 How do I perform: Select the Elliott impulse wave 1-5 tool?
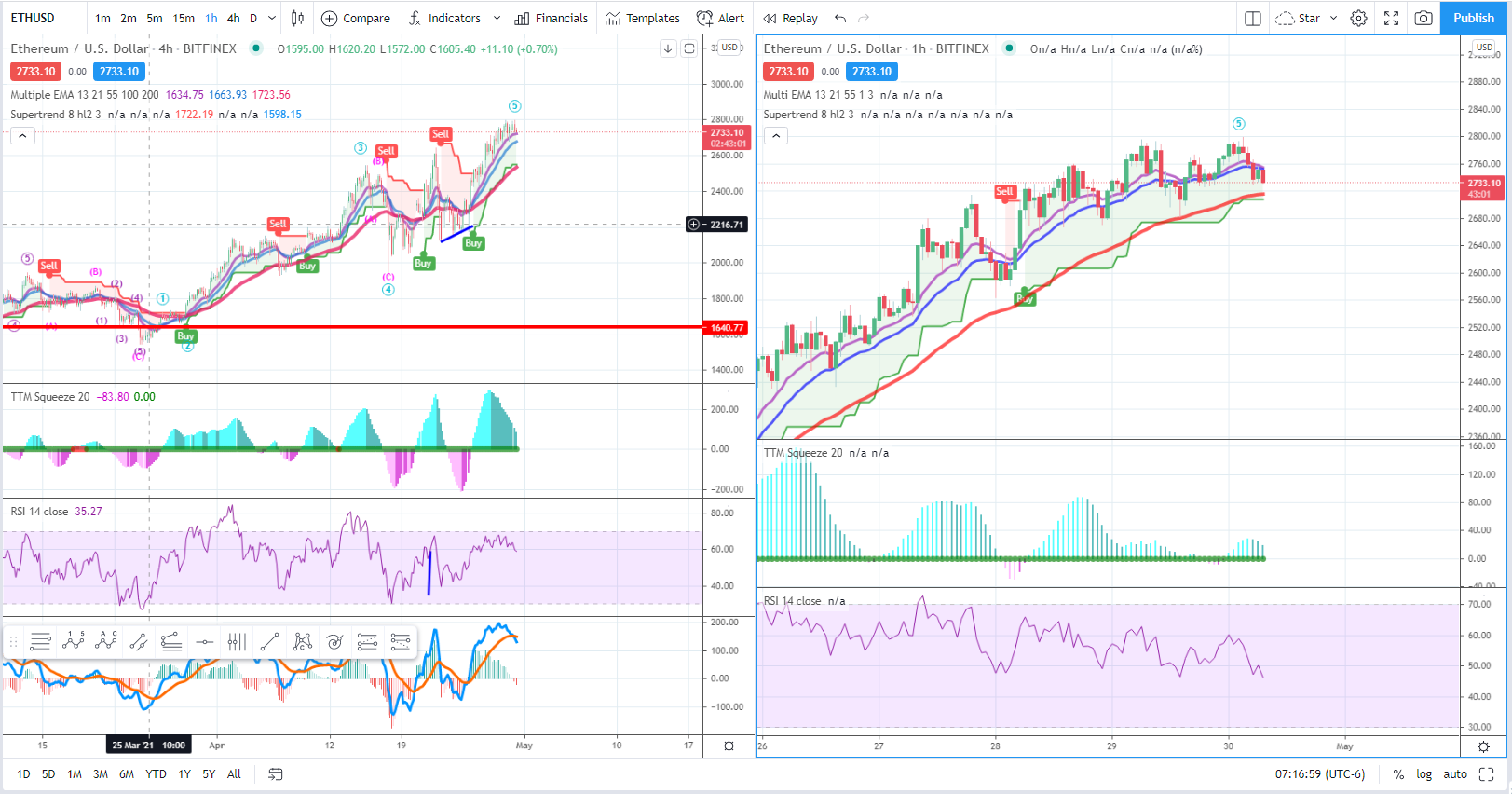[x=73, y=641]
